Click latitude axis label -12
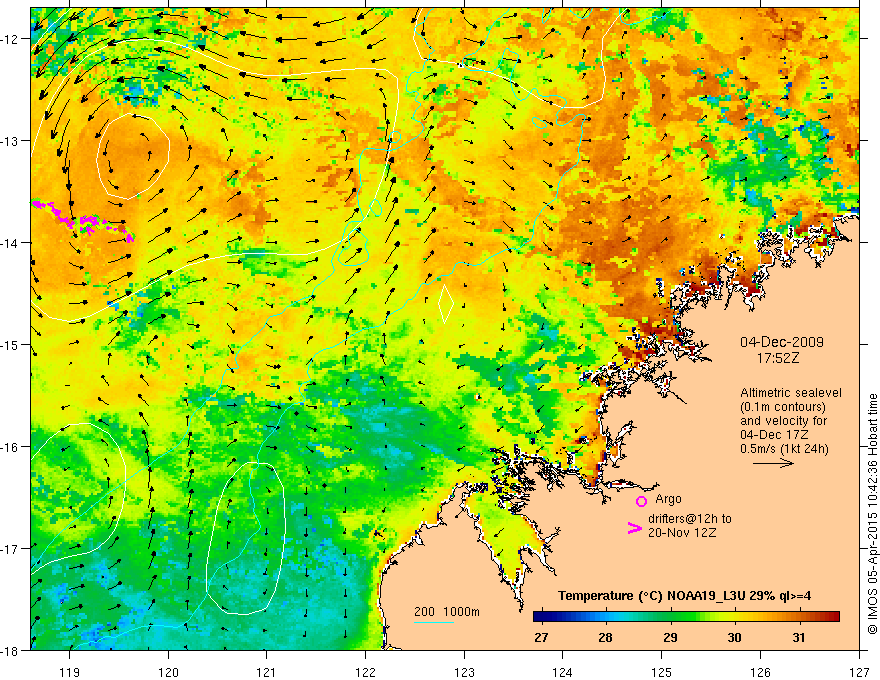The width and height of the screenshot is (880, 680). pyautogui.click(x=11, y=39)
